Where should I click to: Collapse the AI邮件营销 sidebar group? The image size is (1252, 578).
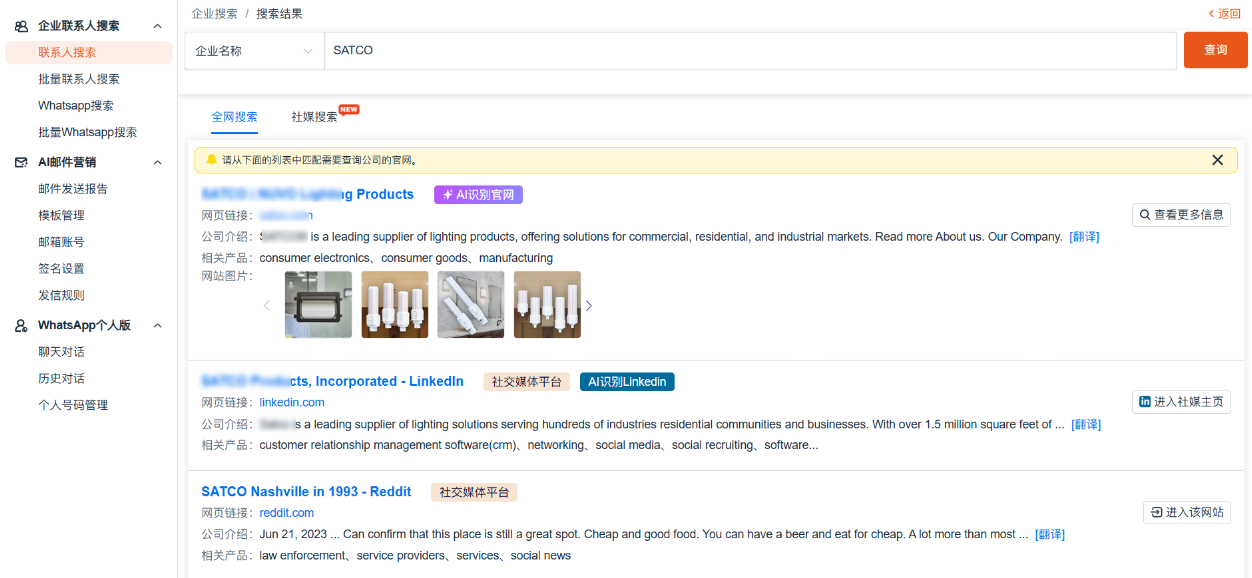(x=157, y=162)
